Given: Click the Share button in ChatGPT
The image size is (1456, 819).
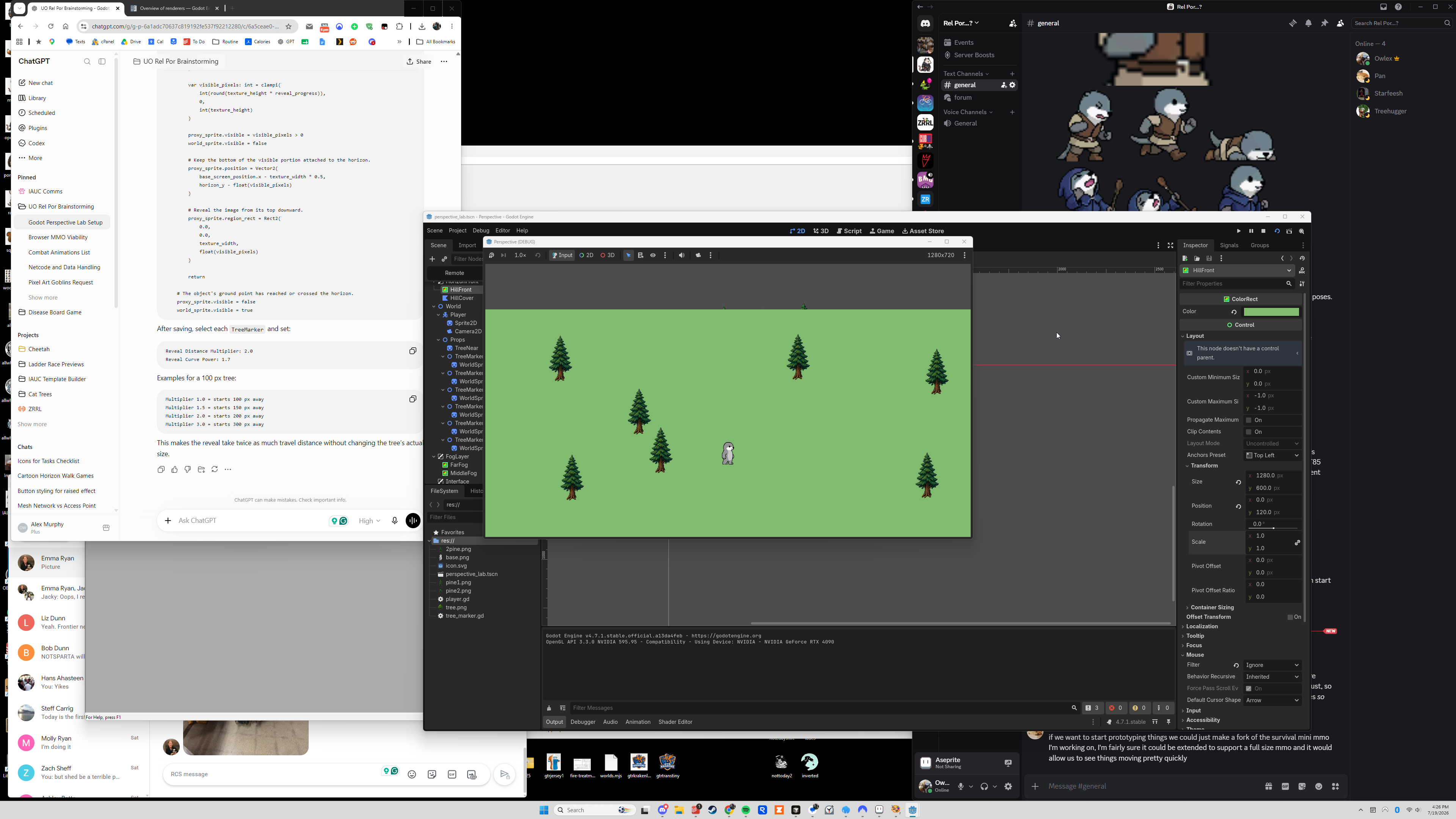Looking at the screenshot, I should tap(419, 61).
